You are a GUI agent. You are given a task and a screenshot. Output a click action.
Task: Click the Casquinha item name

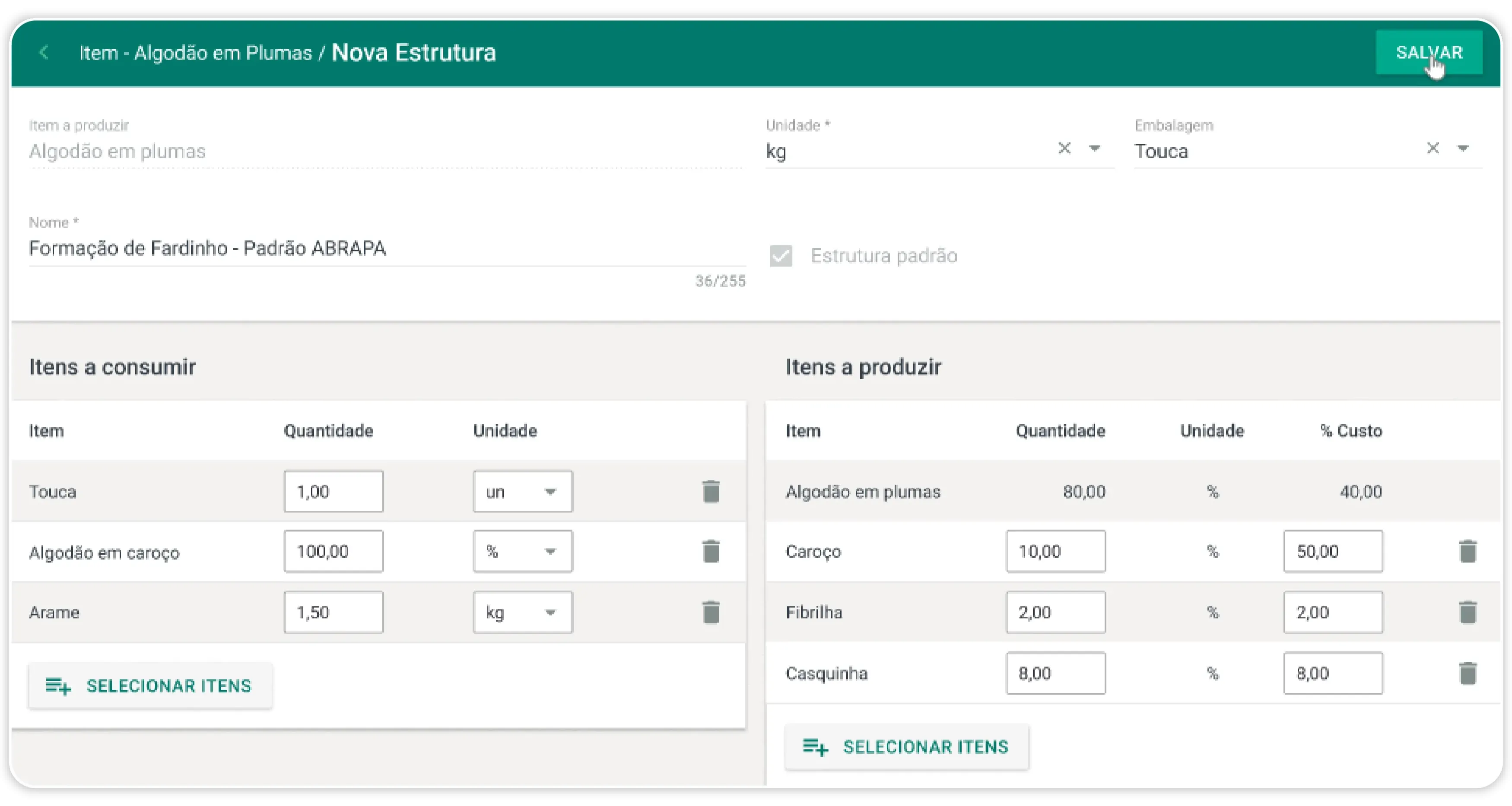click(x=826, y=673)
